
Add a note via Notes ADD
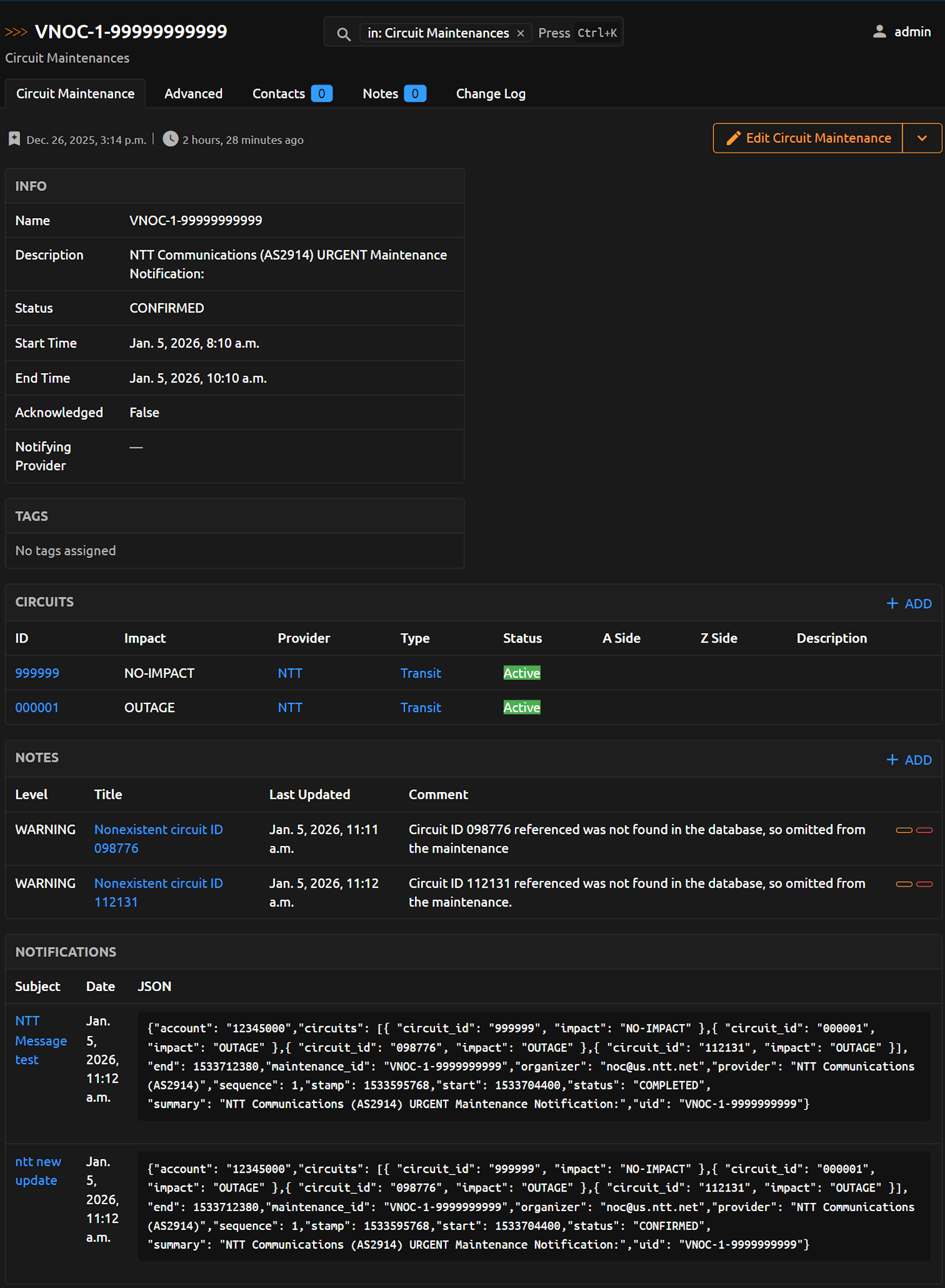pos(909,759)
